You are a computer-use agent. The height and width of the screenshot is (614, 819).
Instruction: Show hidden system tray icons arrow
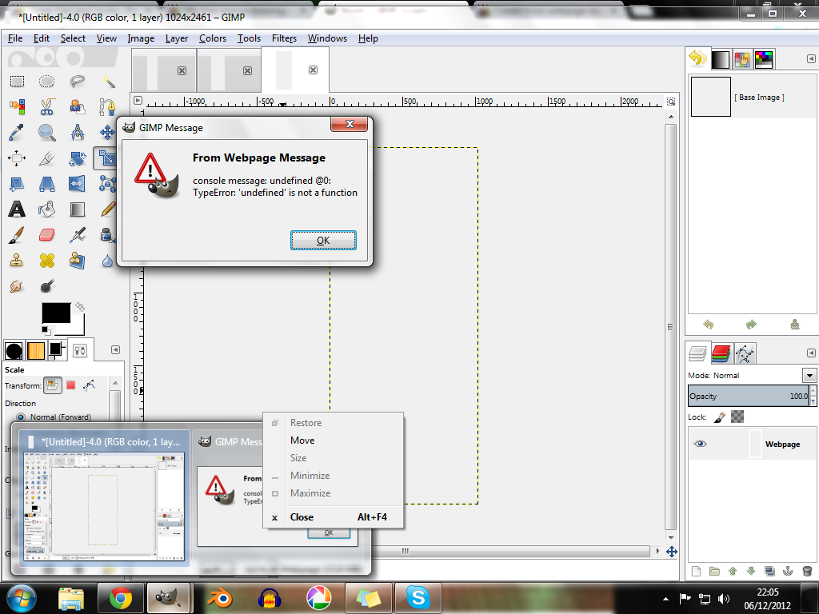coord(665,599)
